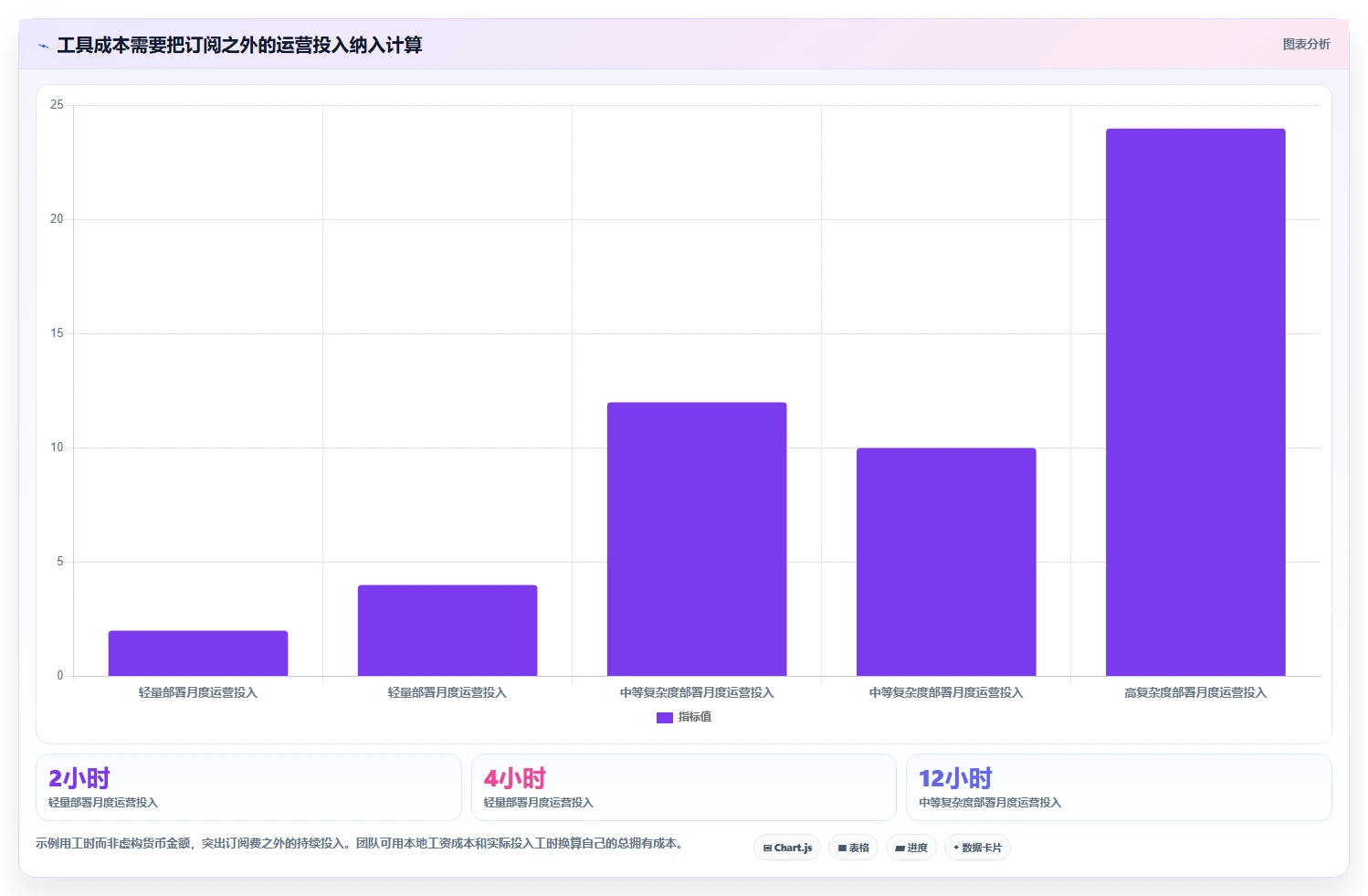This screenshot has height=896, width=1368.
Task: Click the 进度 chip
Action: pyautogui.click(x=911, y=848)
